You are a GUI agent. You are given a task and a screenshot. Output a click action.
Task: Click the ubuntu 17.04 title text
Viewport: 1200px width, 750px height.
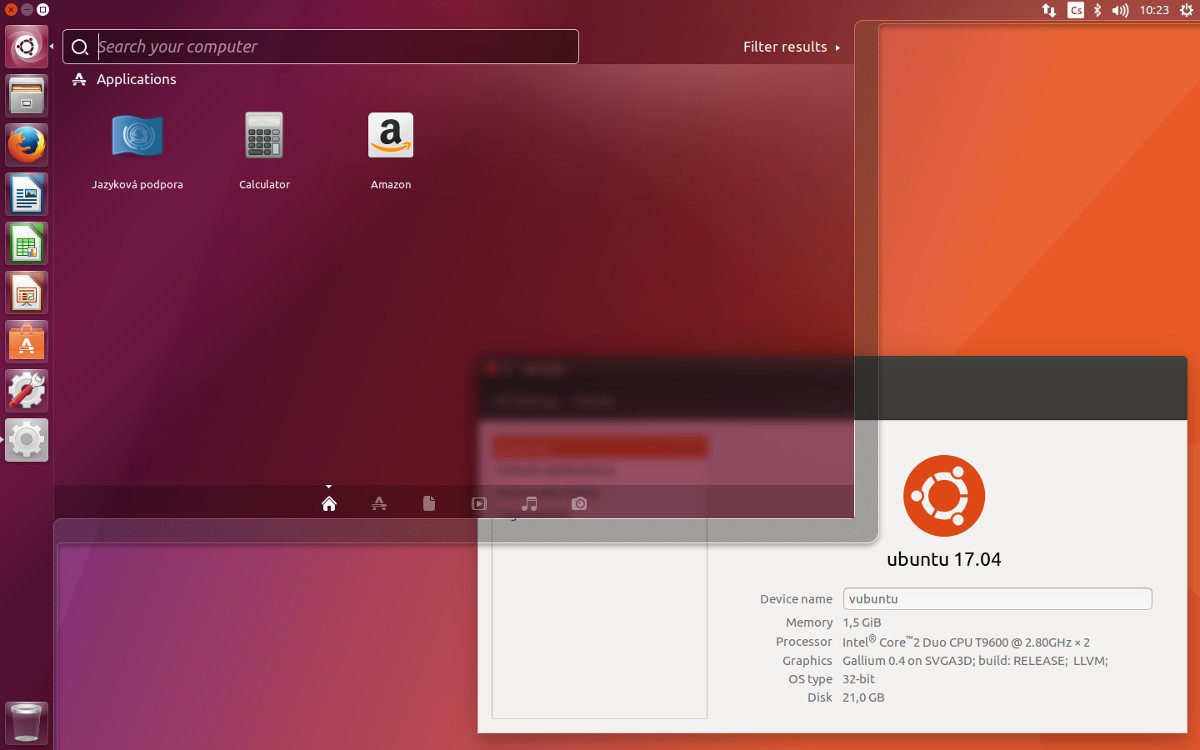click(944, 560)
